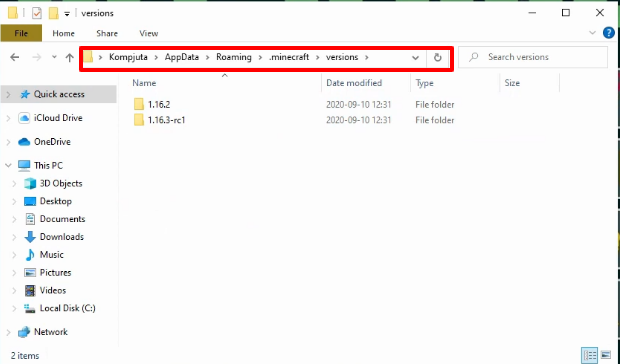Open Desktop in the sidebar
Image resolution: width=620 pixels, height=364 pixels.
coord(56,201)
